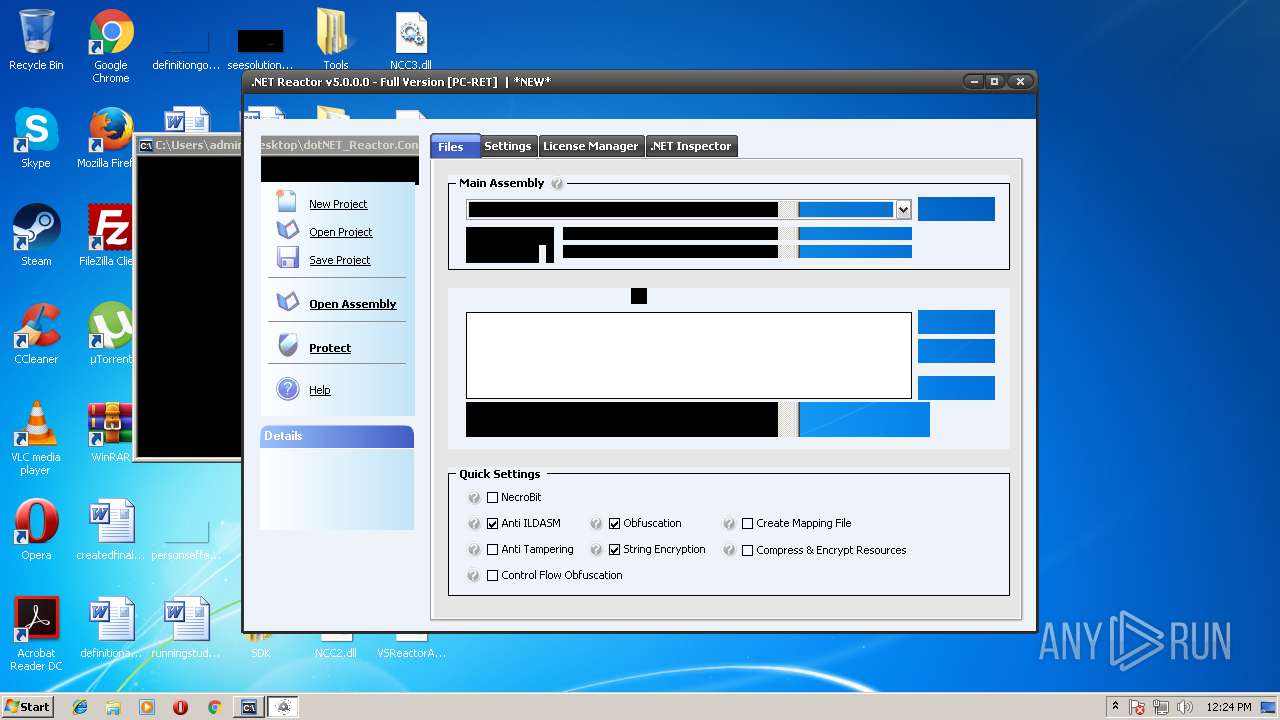Click the Save Project floppy disk icon
The image size is (1280, 720).
coord(288,258)
